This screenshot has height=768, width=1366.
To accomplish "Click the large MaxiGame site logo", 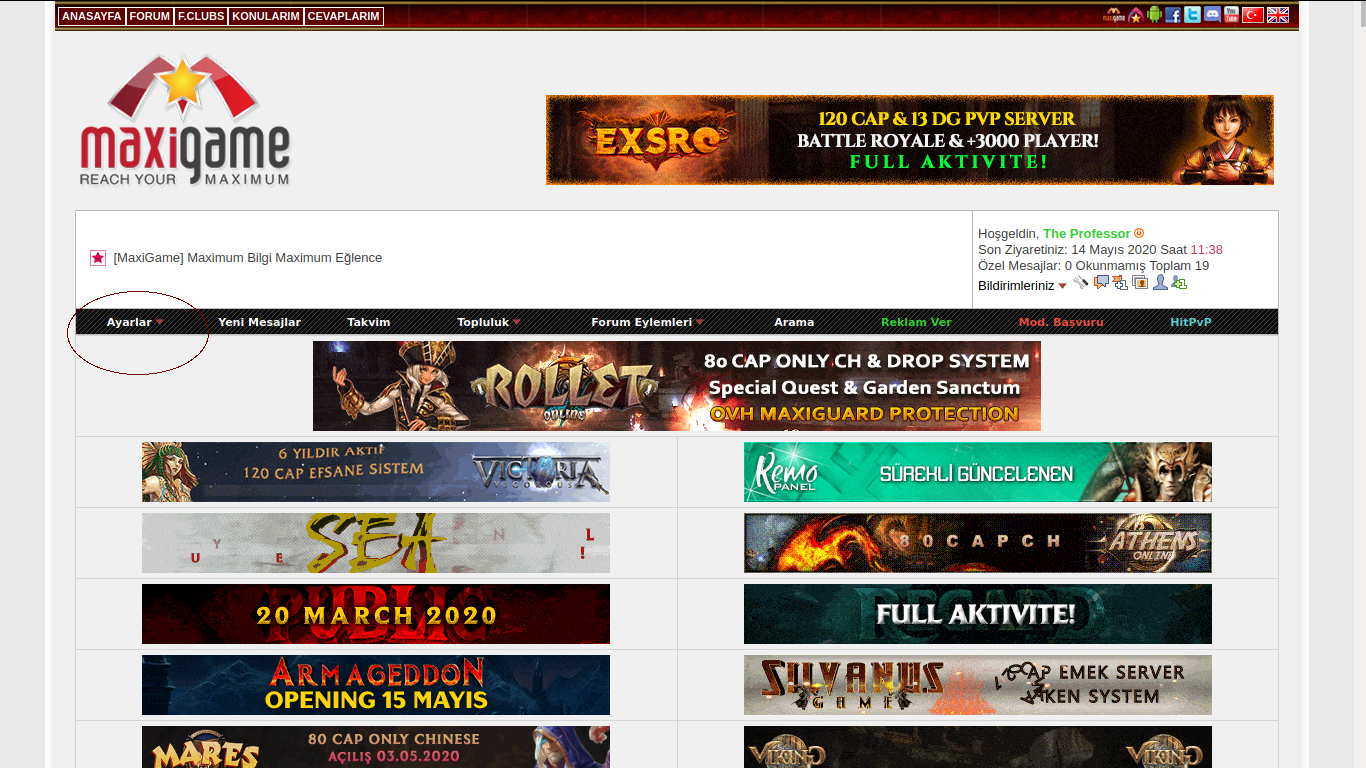I will (x=185, y=120).
